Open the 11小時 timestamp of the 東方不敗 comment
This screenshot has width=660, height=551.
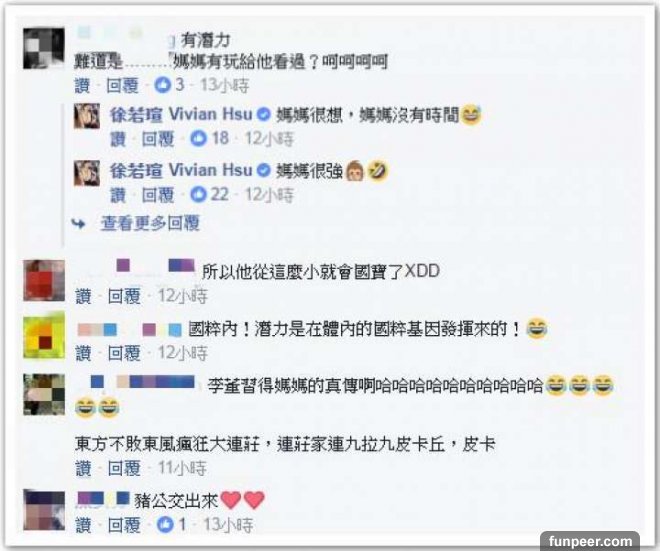click(x=182, y=468)
